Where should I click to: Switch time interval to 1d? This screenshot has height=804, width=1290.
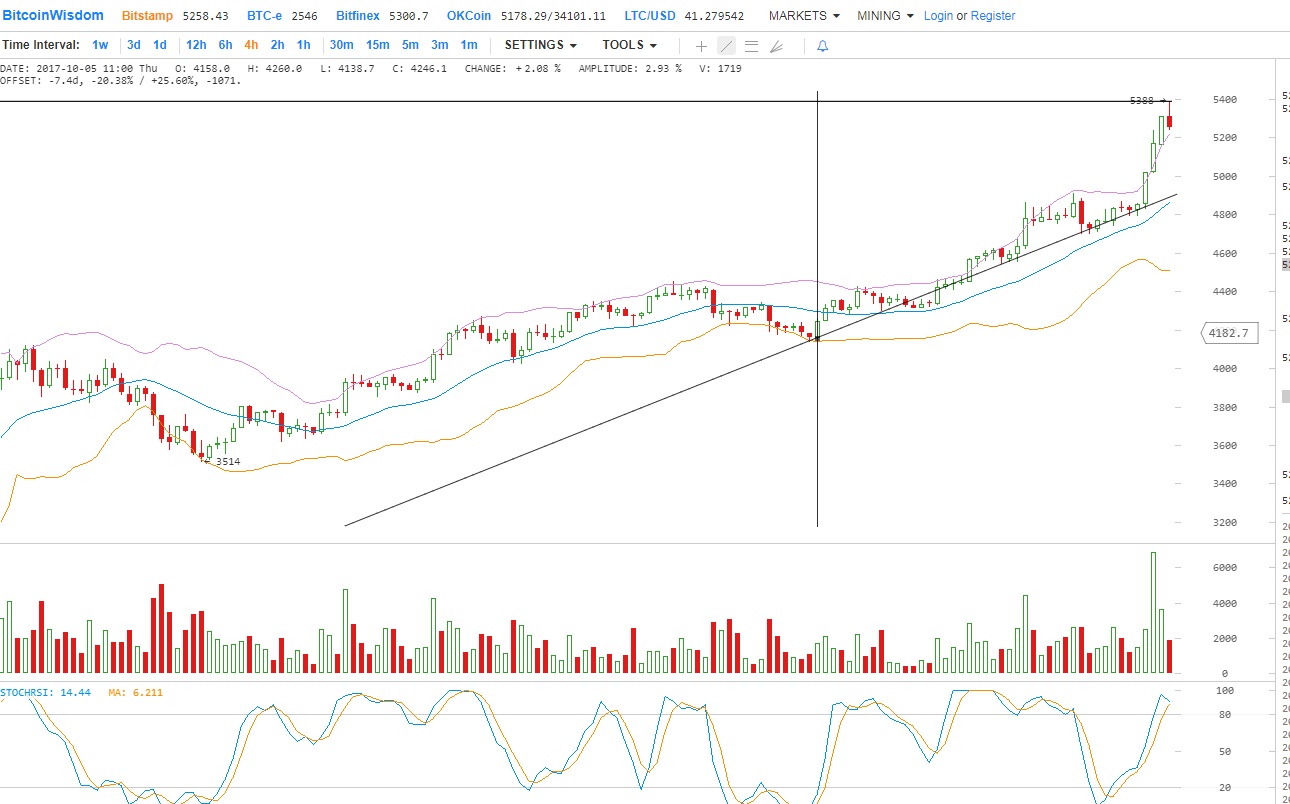click(x=160, y=45)
